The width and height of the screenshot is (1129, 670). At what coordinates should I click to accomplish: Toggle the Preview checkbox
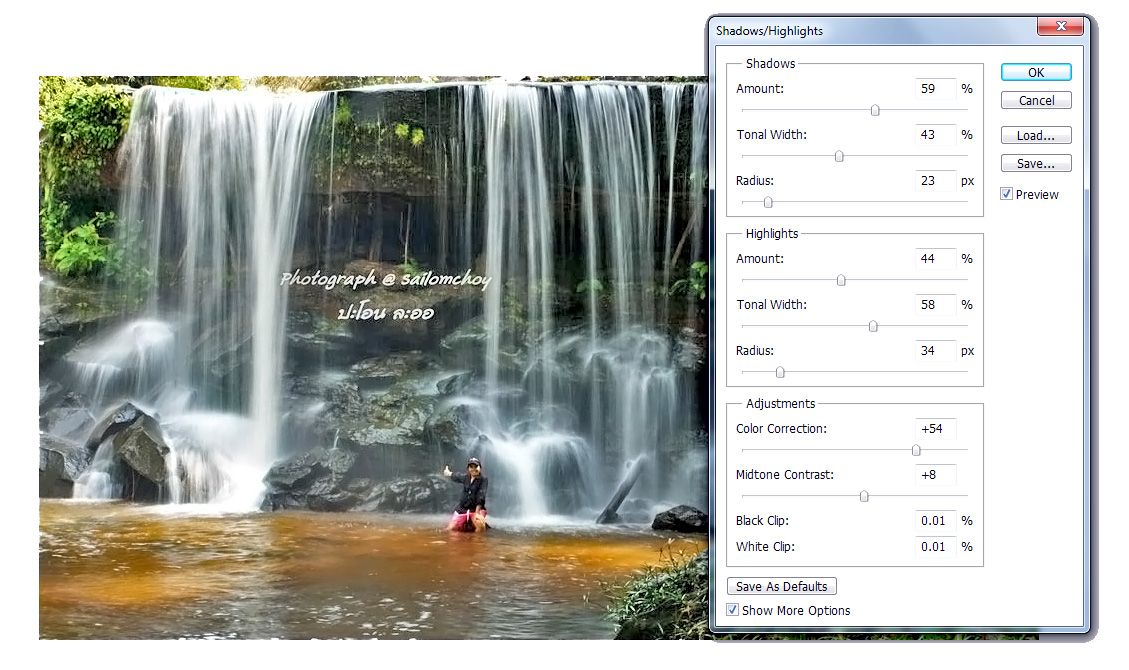(x=1007, y=194)
